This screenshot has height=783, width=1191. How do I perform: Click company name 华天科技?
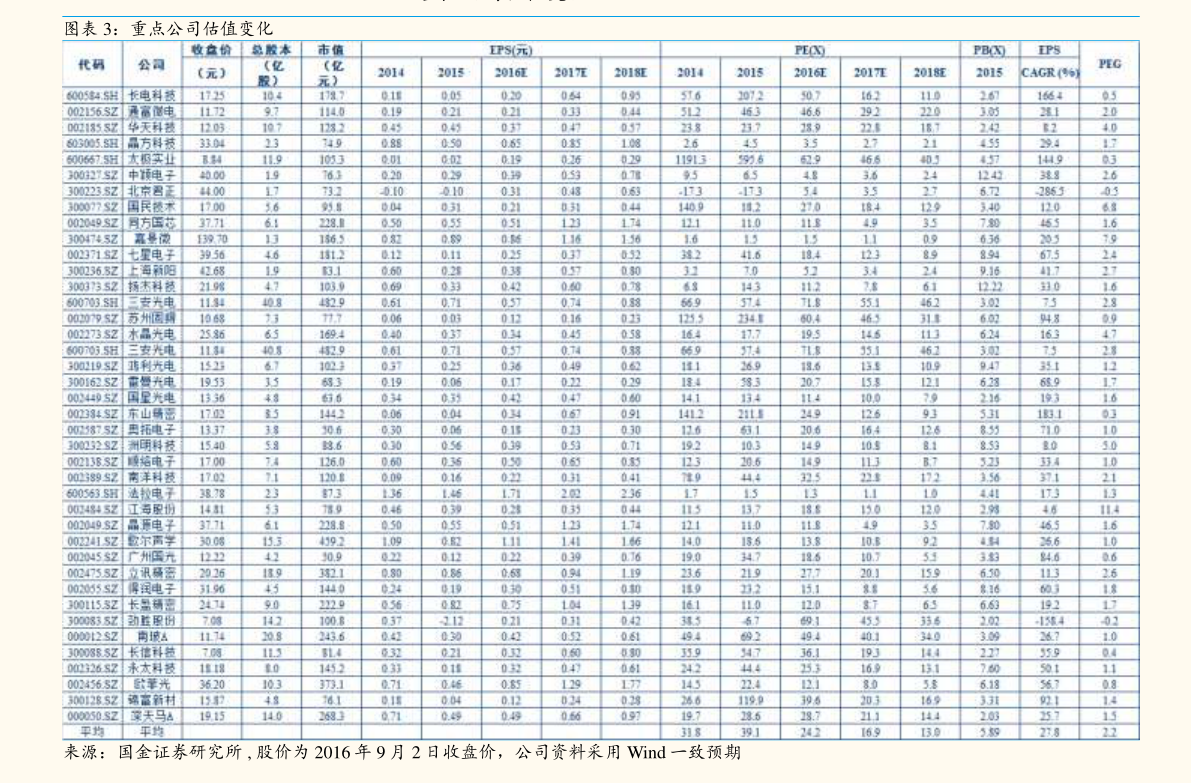[151, 128]
